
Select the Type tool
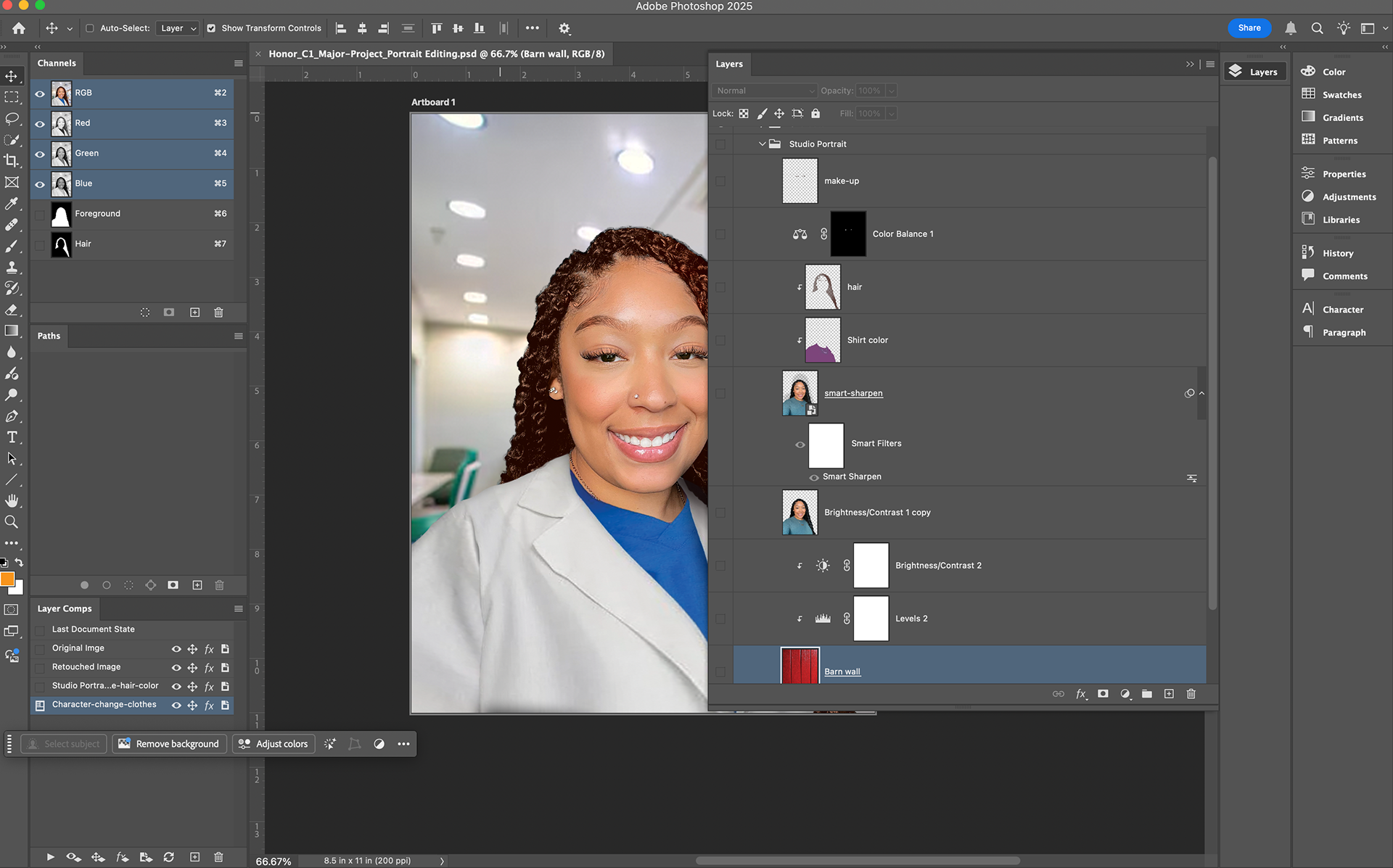(12, 437)
